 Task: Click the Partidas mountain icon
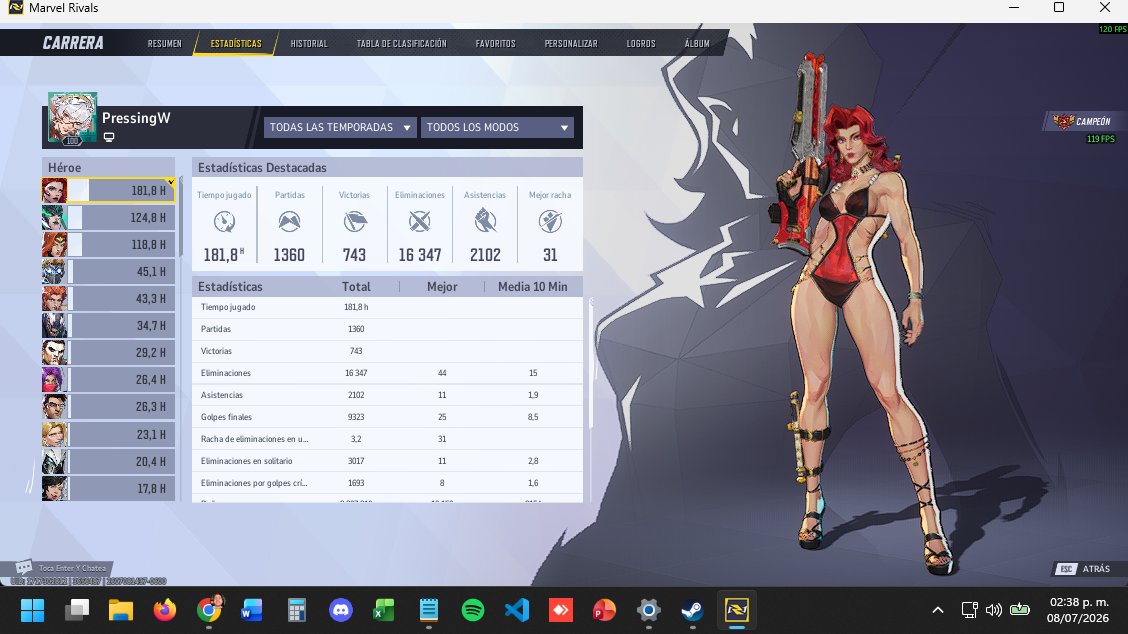coord(289,222)
